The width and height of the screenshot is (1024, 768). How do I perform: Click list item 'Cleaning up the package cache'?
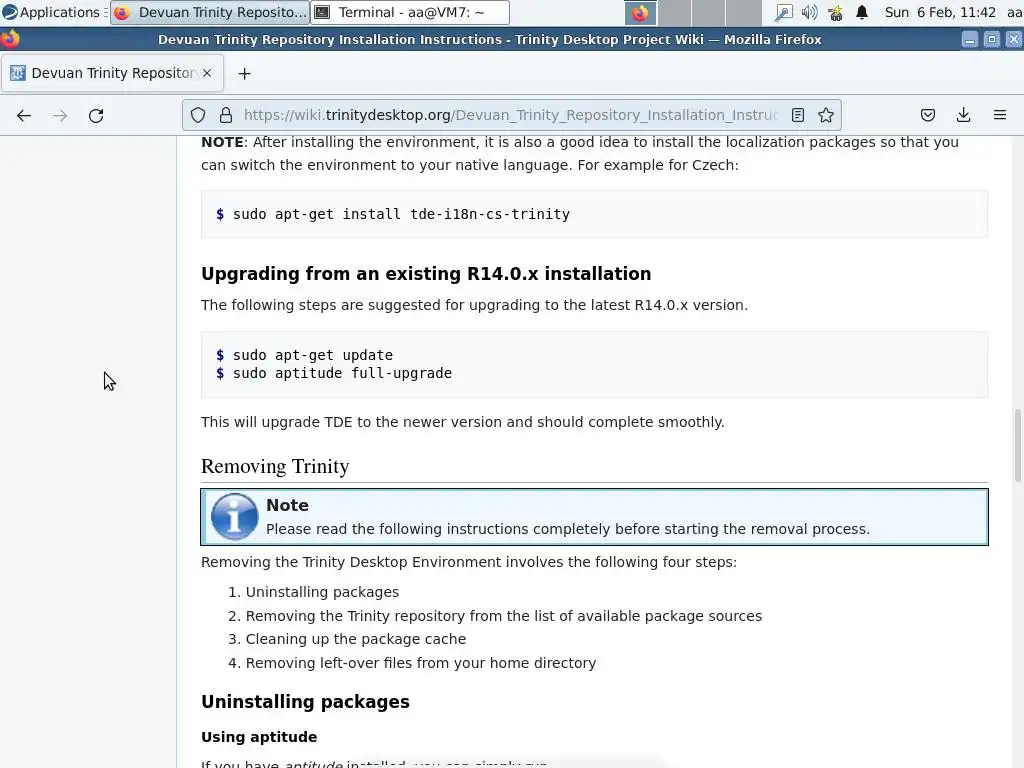point(356,639)
